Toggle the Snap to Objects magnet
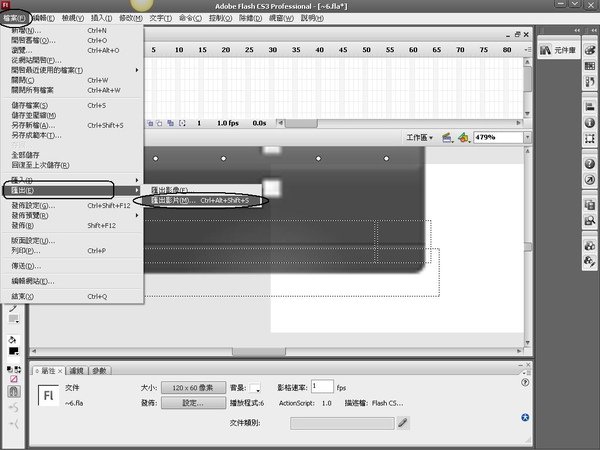This screenshot has width=600, height=450. (x=14, y=391)
